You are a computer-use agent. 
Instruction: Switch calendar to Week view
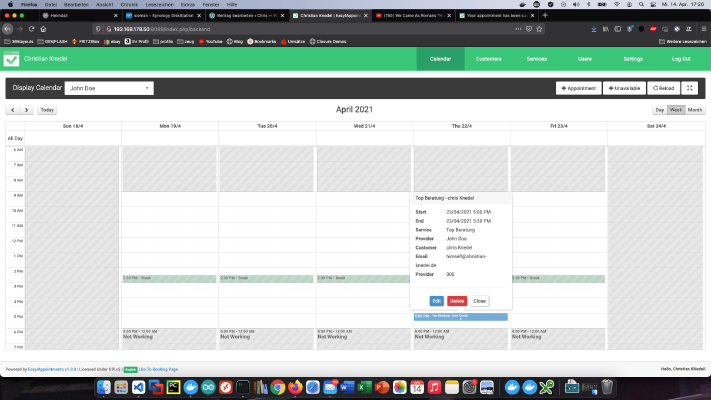click(676, 110)
